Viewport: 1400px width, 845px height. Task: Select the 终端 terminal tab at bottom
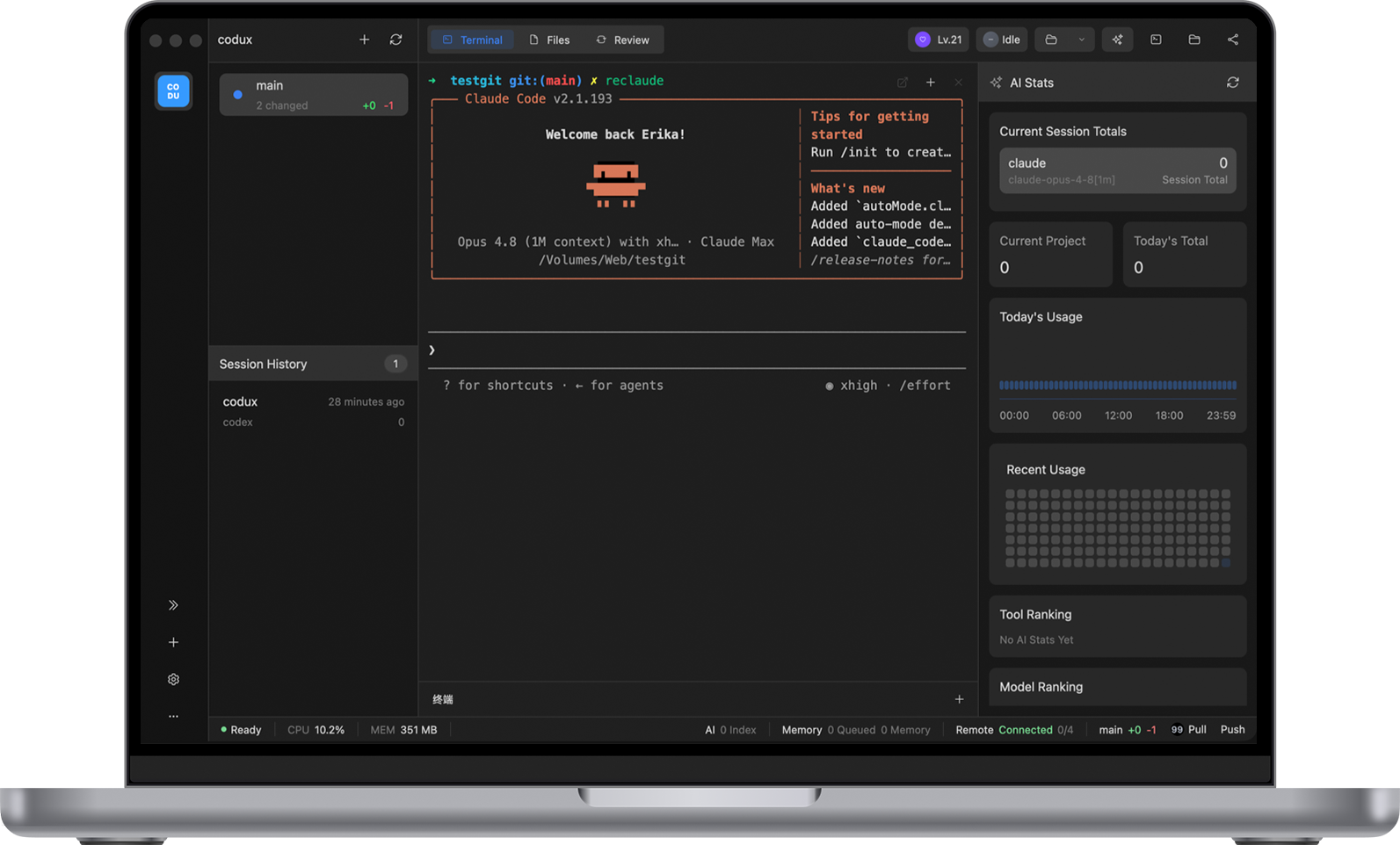443,699
